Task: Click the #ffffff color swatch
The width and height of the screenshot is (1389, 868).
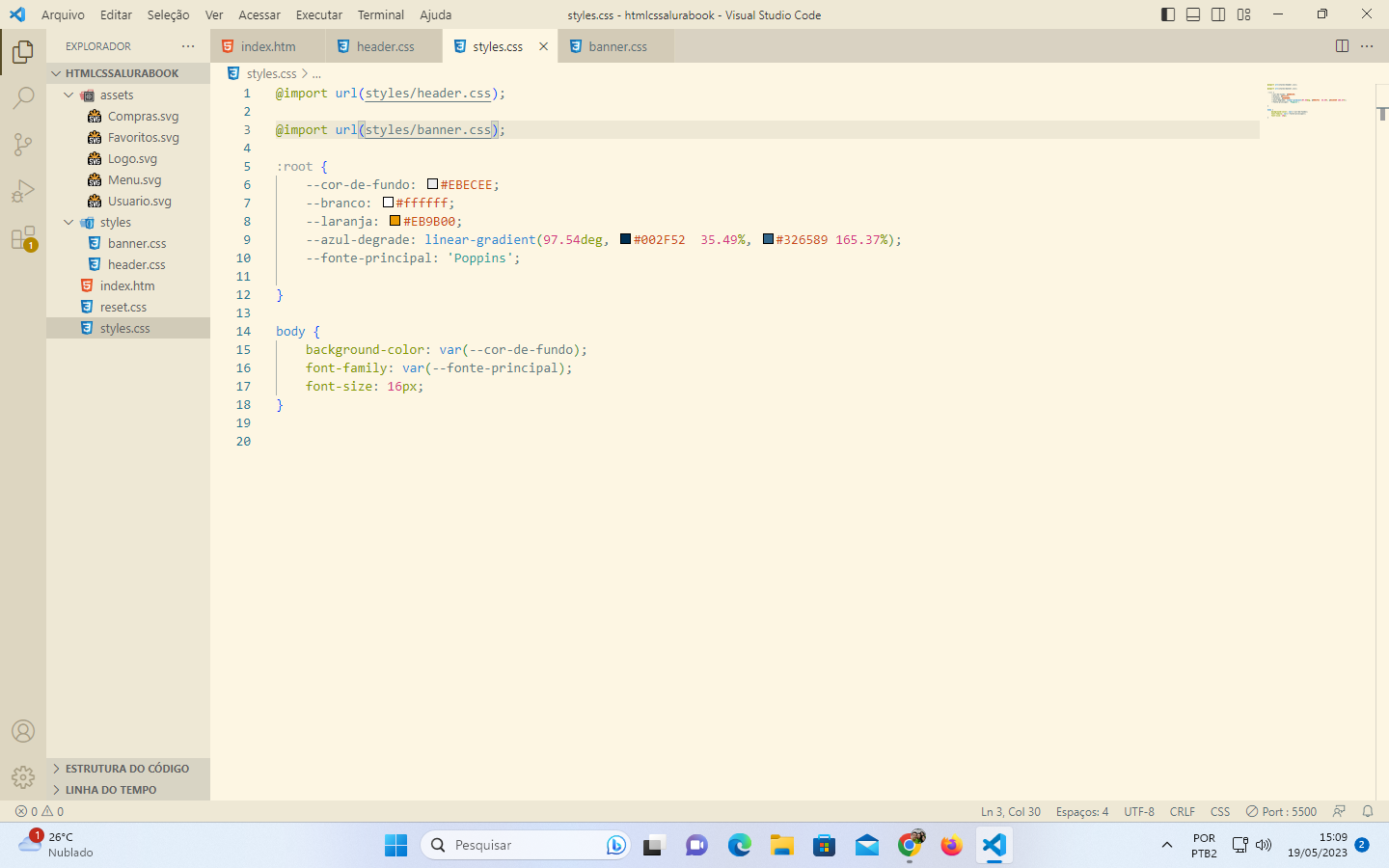Action: click(x=388, y=203)
